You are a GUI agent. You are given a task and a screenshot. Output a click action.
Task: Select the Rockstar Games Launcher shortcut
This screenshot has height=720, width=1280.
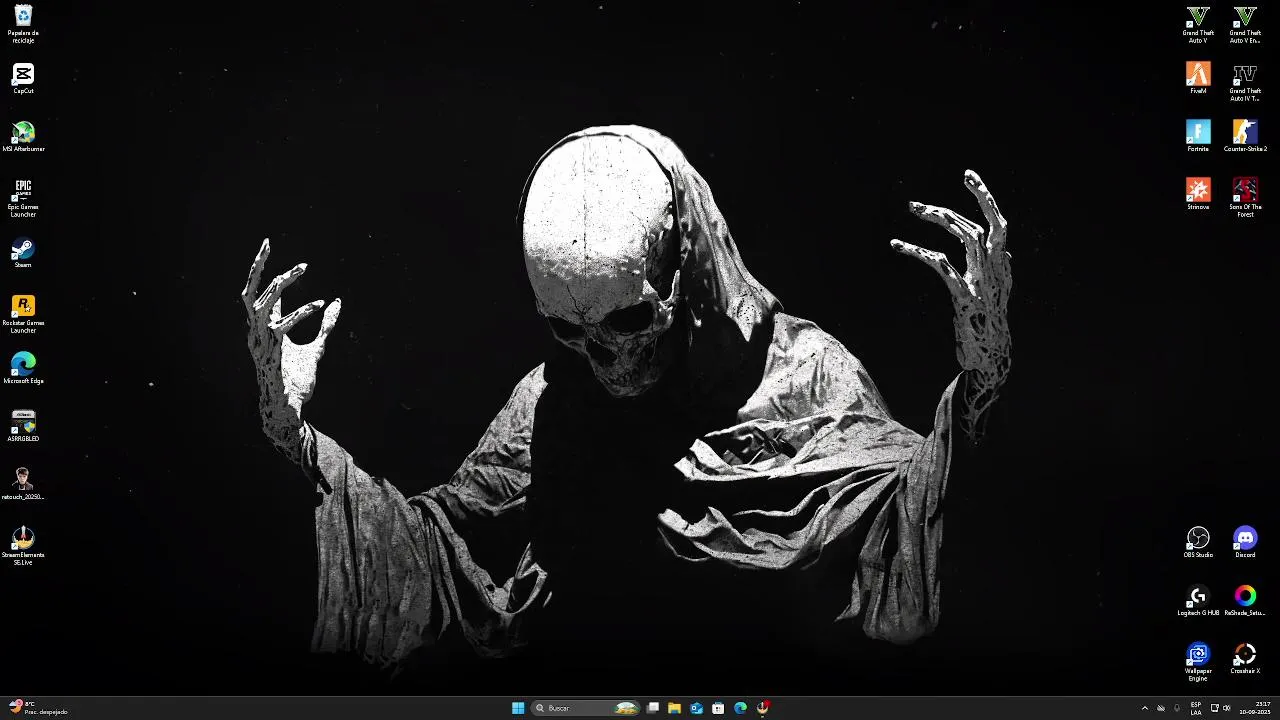tap(23, 314)
